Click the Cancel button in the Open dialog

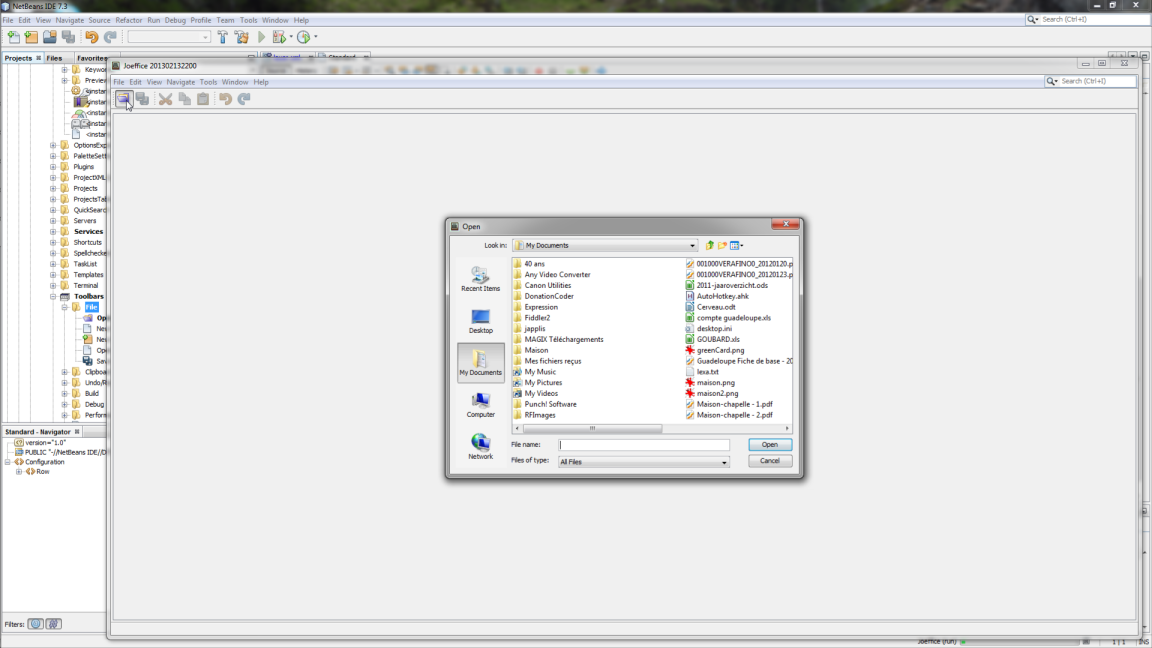pyautogui.click(x=769, y=461)
